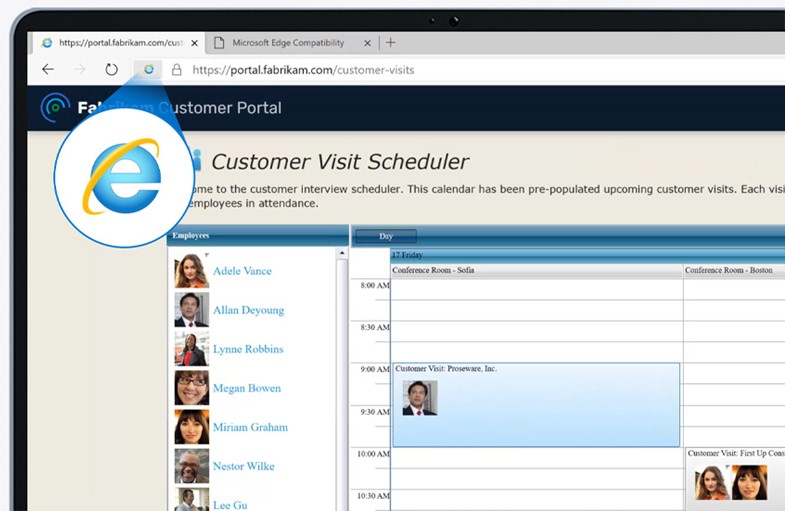Reload the page with Refresh icon
This screenshot has width=785, height=511.
(x=111, y=70)
